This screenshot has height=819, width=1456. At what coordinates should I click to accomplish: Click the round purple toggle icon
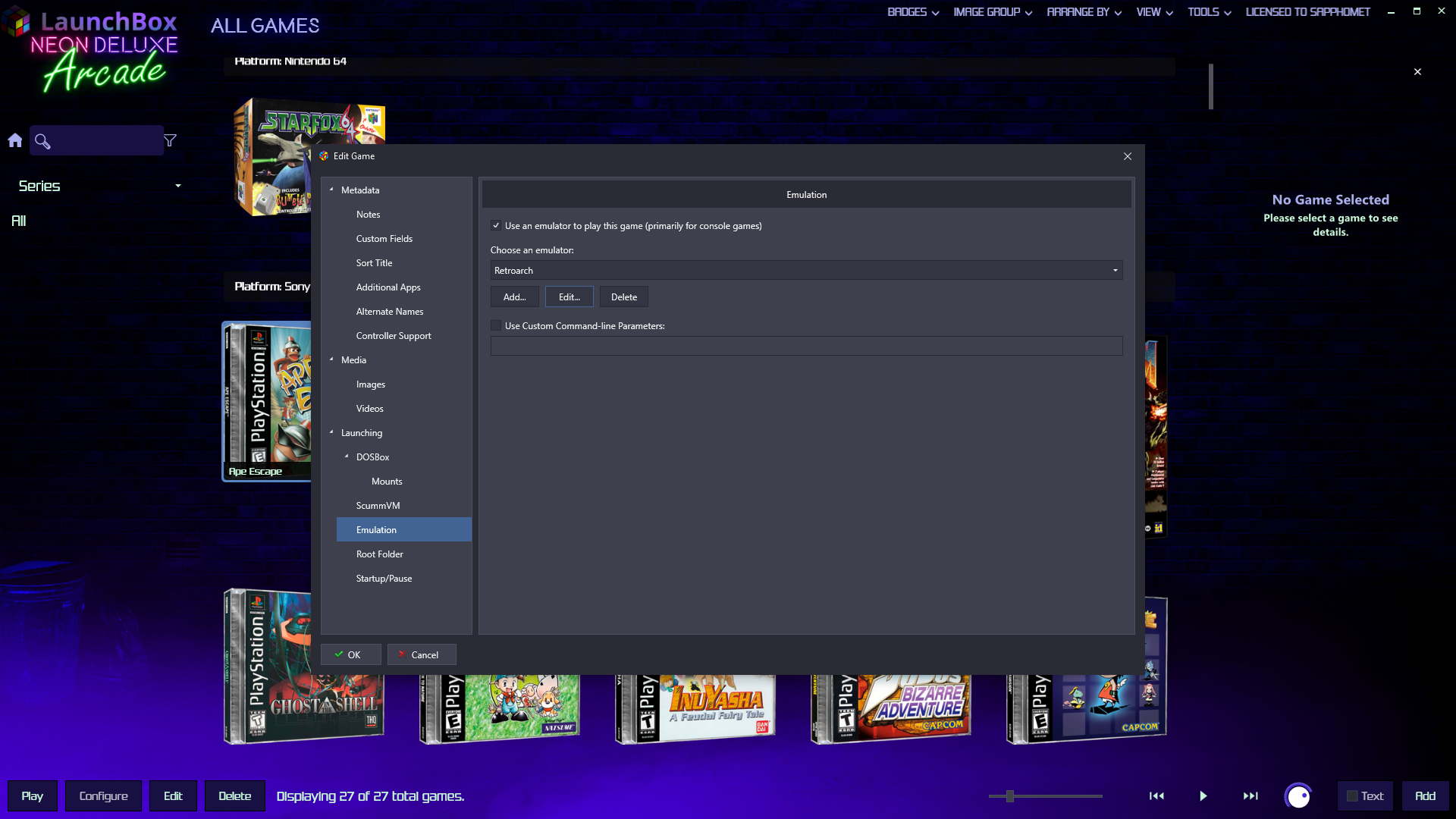tap(1298, 796)
